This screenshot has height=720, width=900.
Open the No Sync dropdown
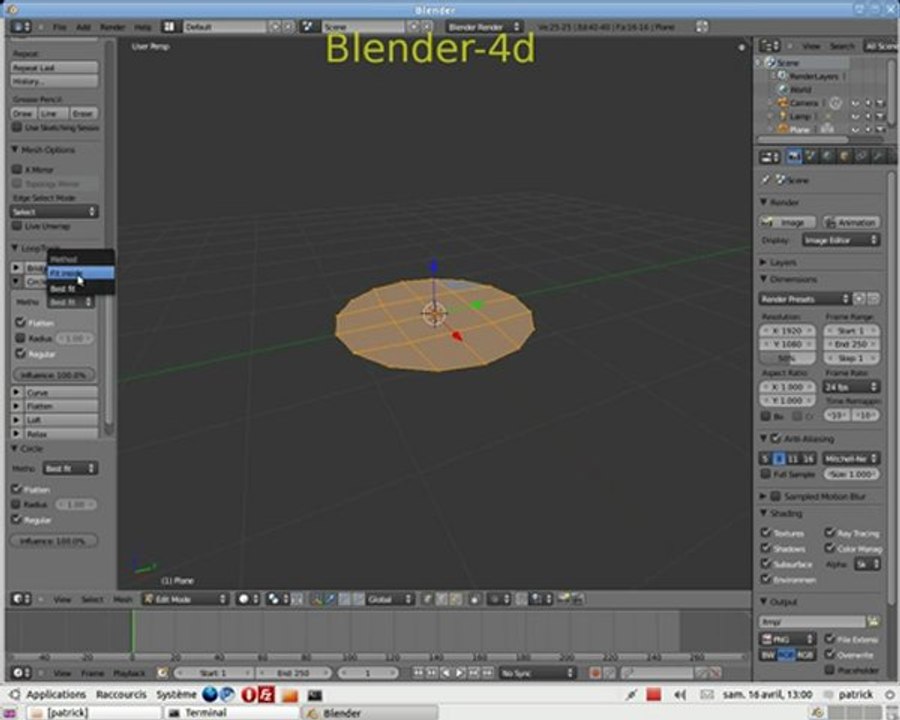coord(537,672)
